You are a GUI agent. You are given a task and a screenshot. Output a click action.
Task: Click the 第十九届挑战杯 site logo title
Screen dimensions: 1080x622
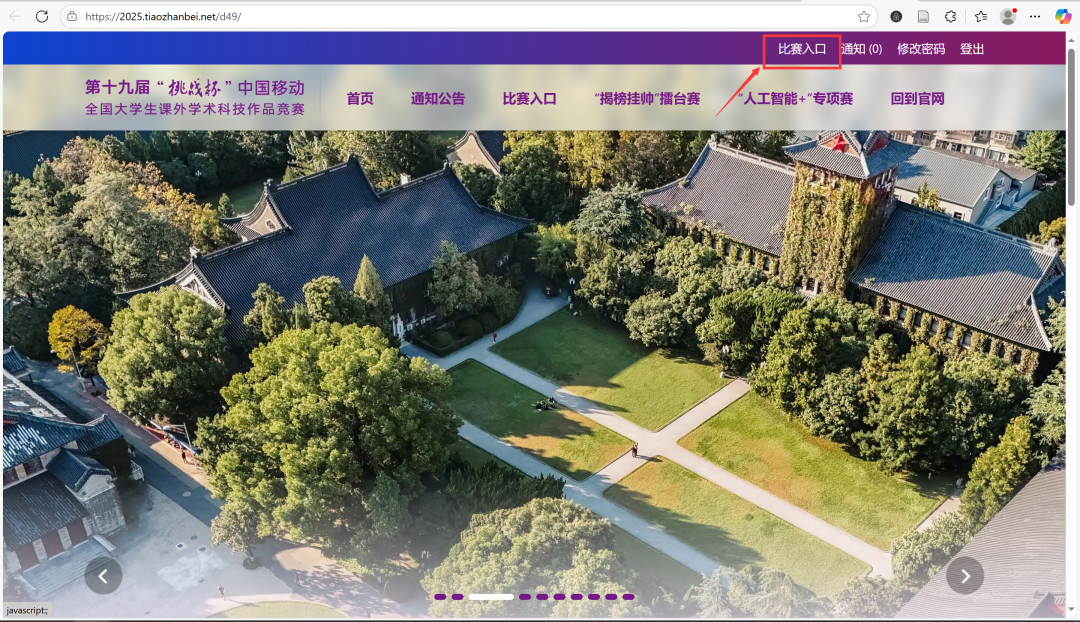(x=195, y=97)
